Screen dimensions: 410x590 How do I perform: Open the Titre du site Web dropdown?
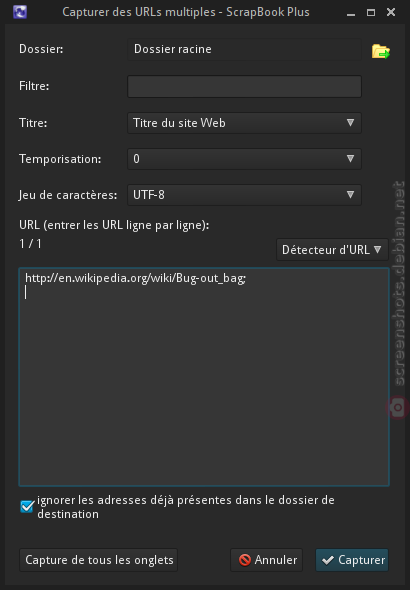(244, 123)
